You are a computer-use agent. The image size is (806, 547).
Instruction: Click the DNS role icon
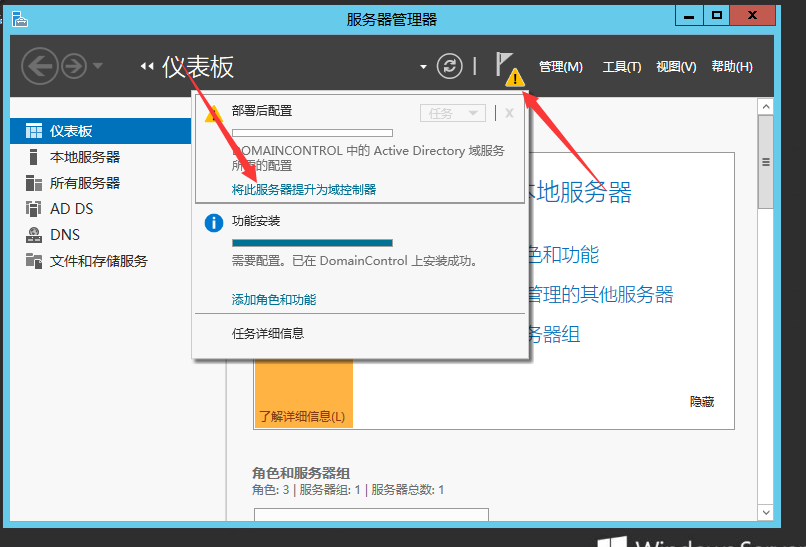(34, 235)
